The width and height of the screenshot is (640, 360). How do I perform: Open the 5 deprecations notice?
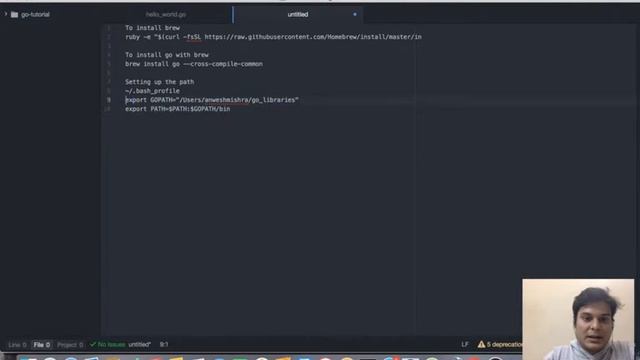[504, 344]
